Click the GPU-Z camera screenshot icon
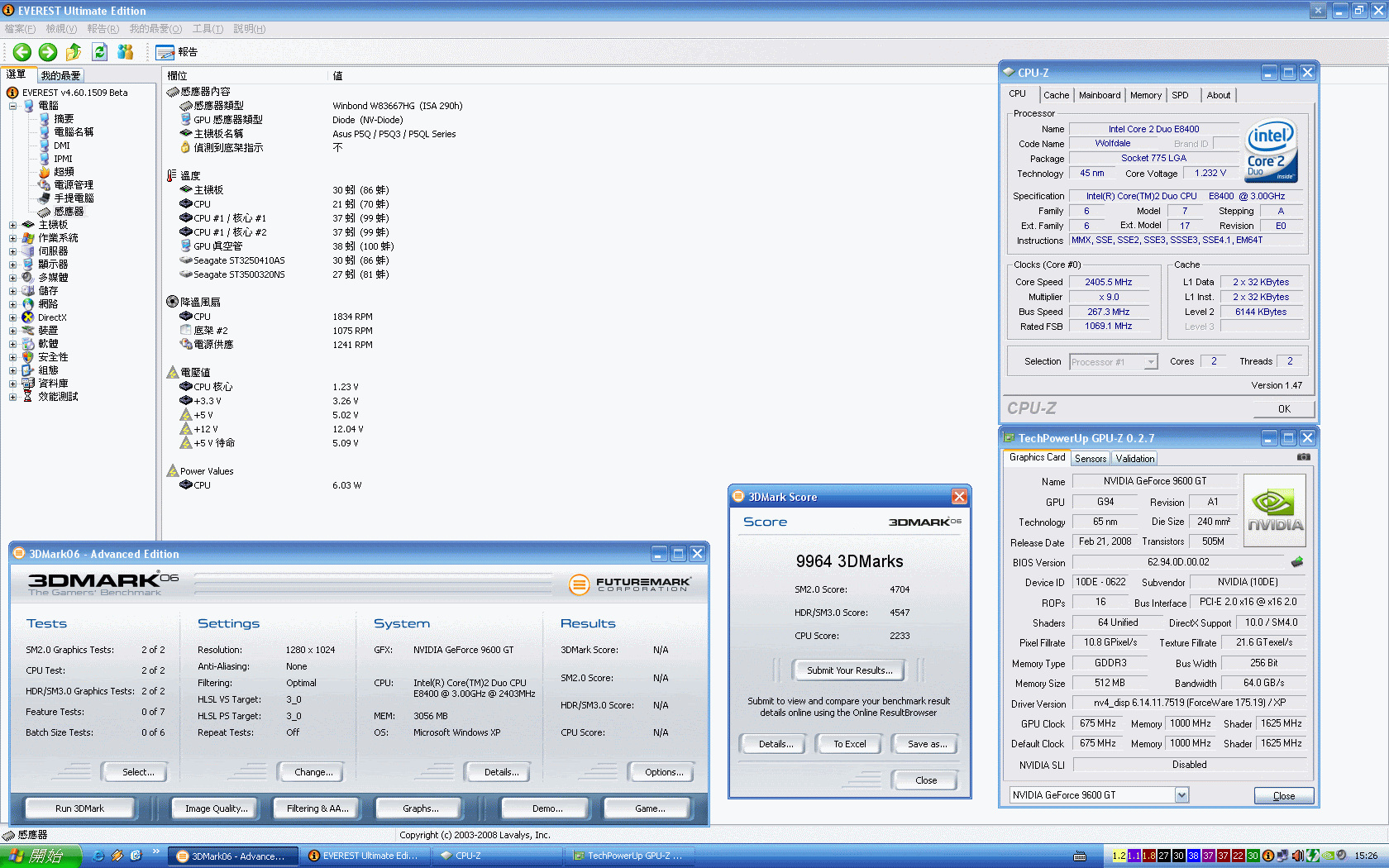Viewport: 1389px width, 868px height. [1304, 456]
